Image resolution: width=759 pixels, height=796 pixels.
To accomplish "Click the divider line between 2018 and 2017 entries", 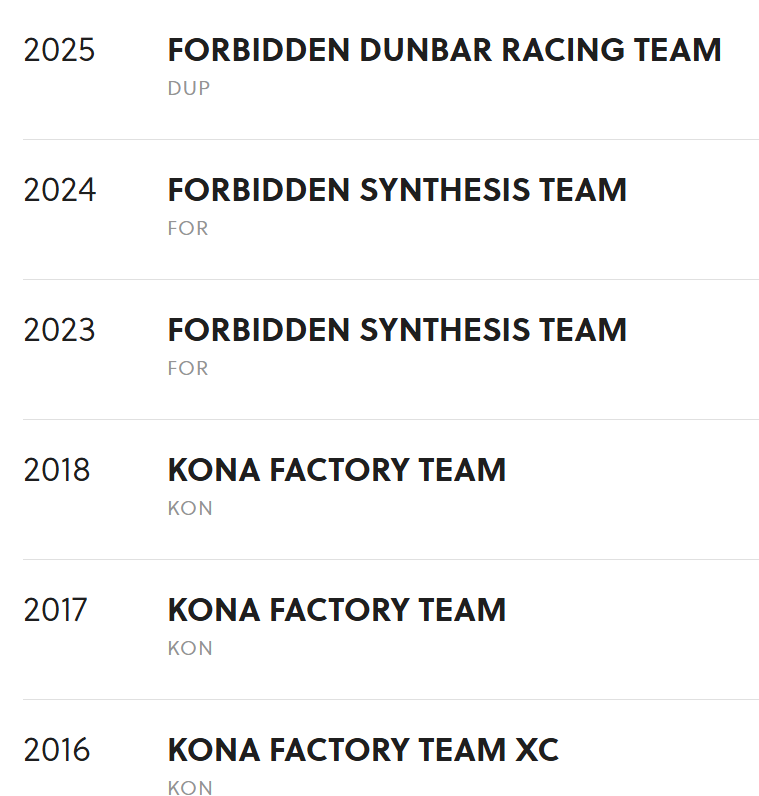I will (x=390, y=559).
